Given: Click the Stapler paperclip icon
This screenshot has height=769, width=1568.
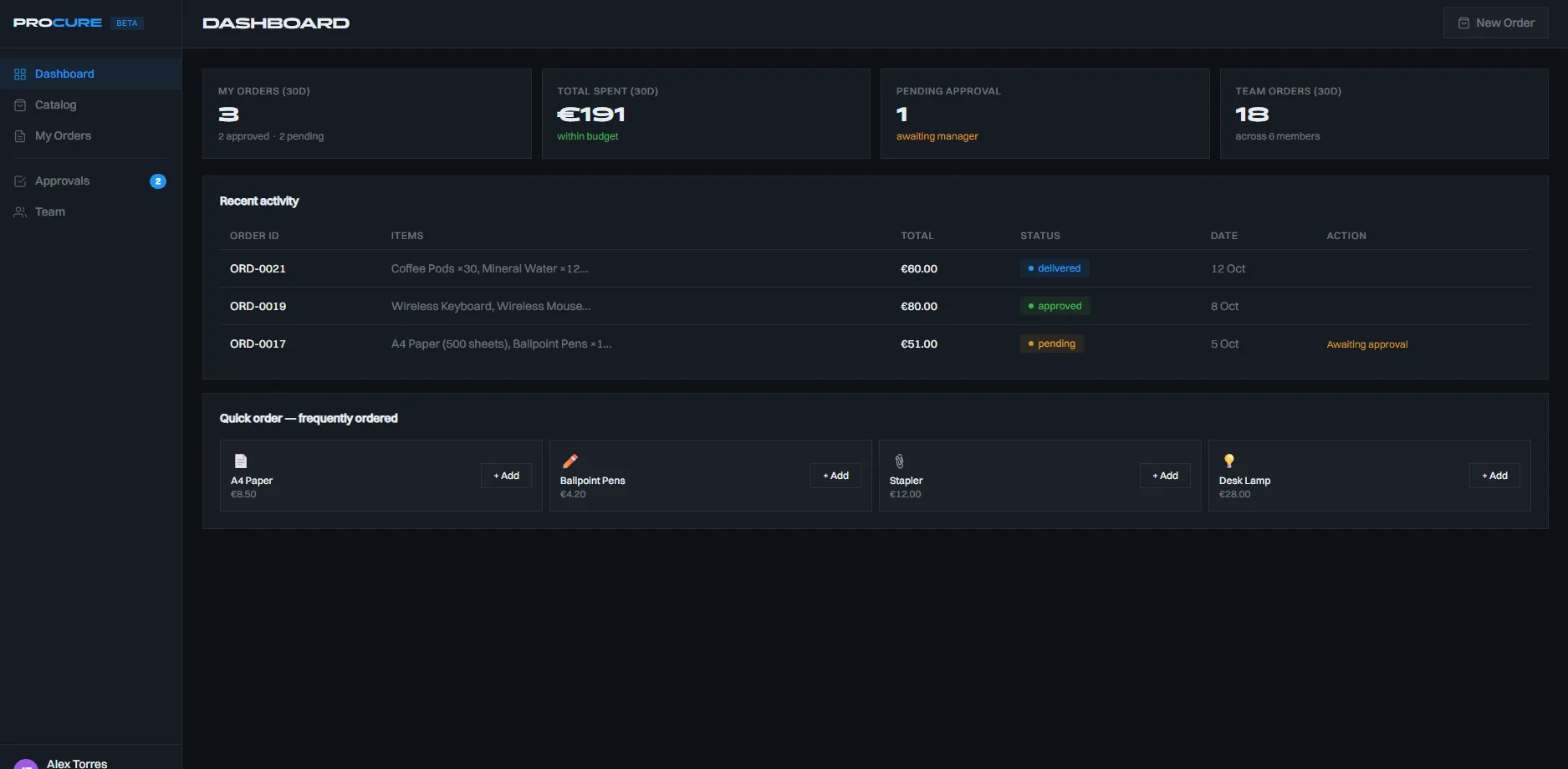Looking at the screenshot, I should [x=900, y=461].
